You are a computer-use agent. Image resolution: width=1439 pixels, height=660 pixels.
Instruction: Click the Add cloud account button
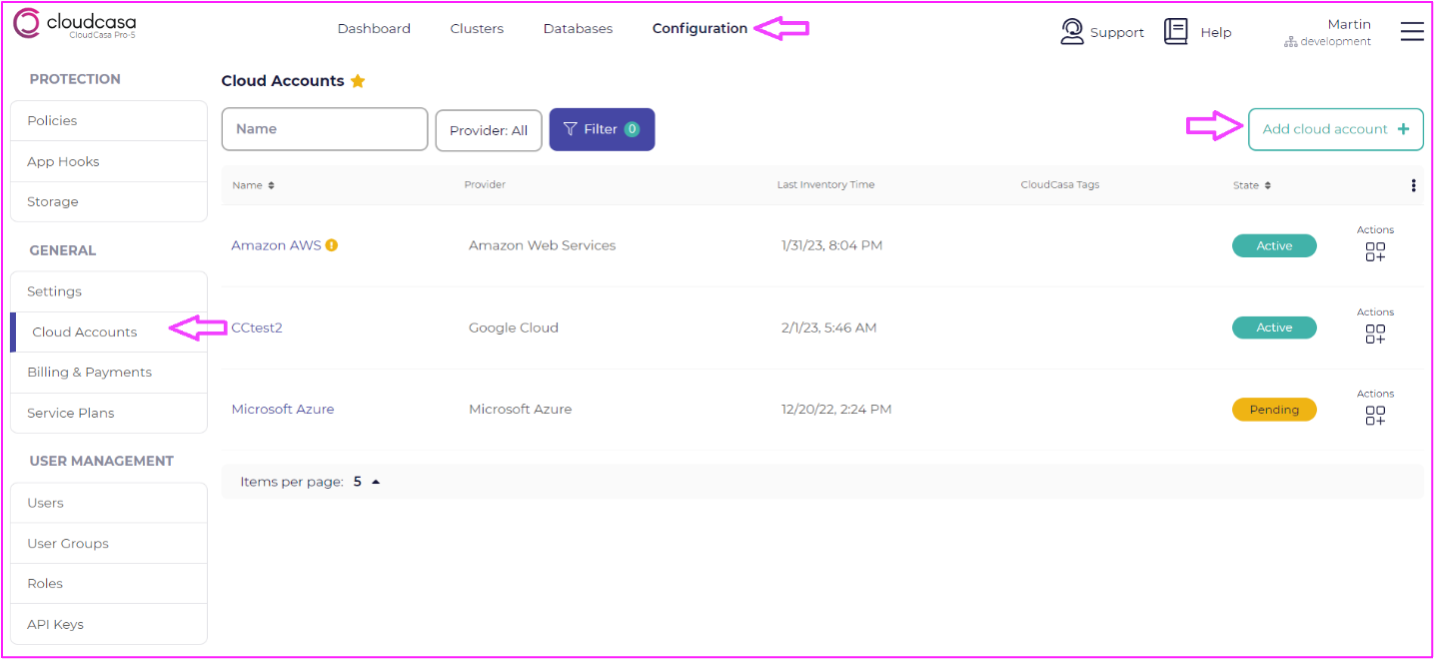point(1335,129)
